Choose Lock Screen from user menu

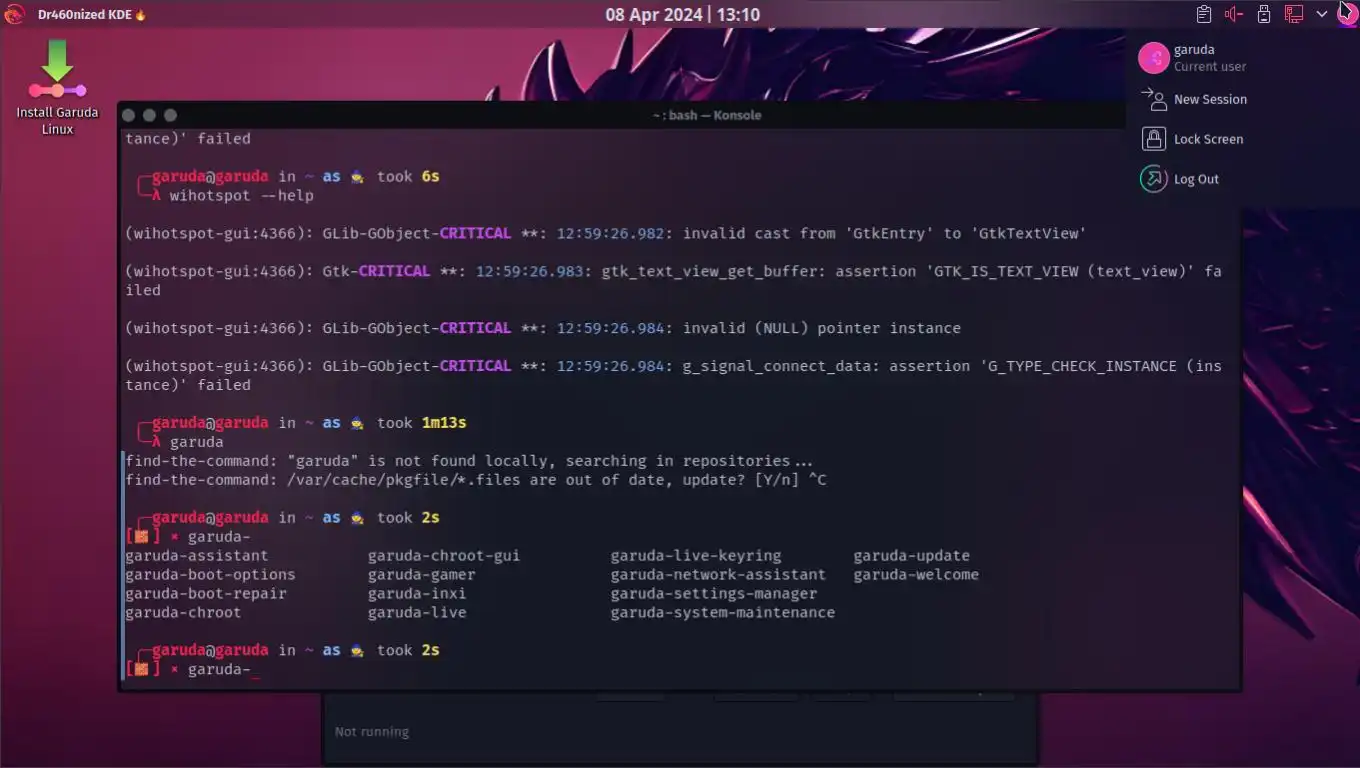pos(1193,139)
